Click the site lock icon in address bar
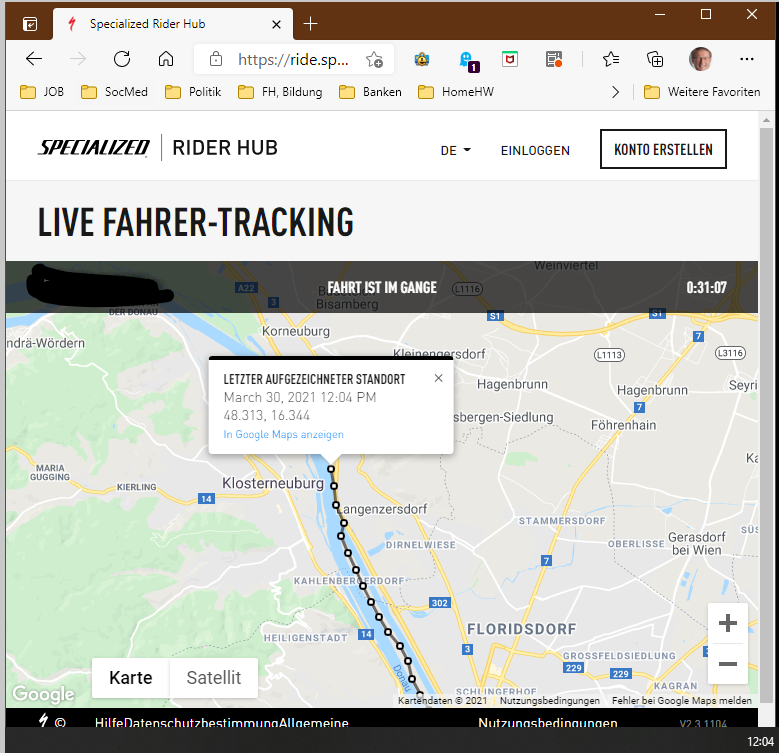 pos(216,59)
